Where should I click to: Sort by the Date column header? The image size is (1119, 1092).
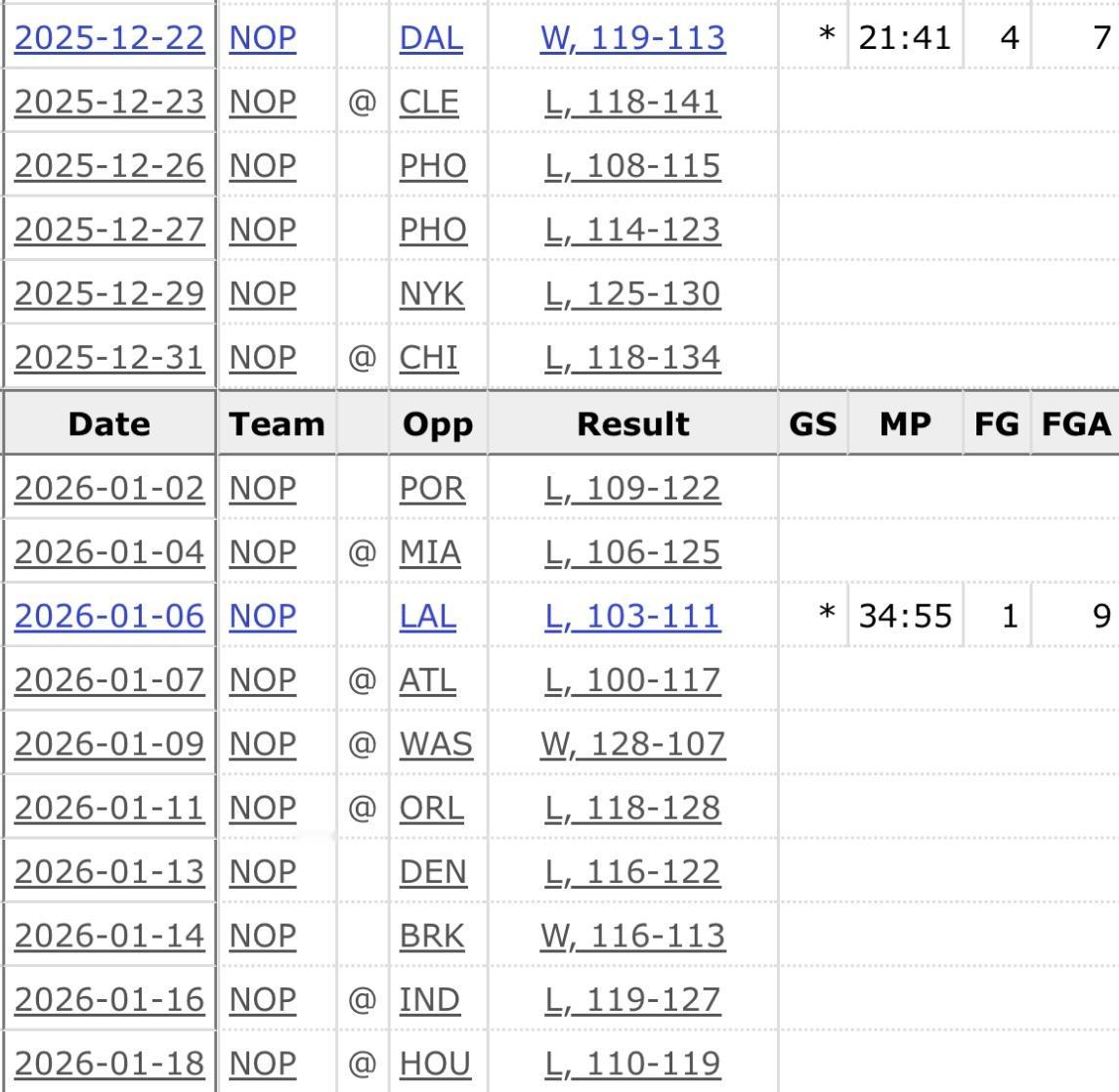109,423
